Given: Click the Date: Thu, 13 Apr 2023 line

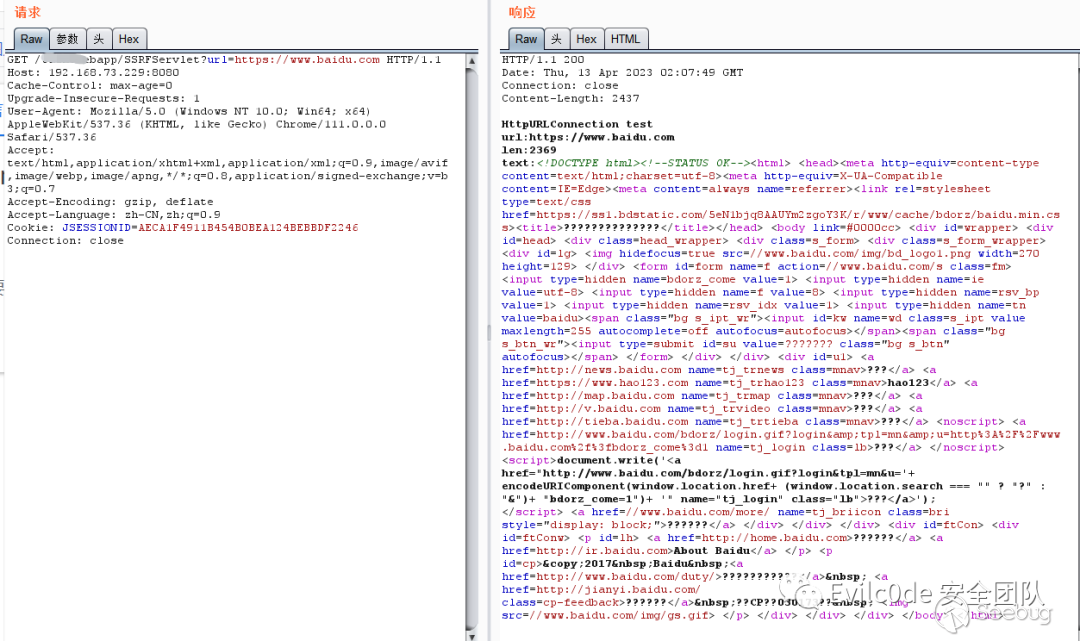Looking at the screenshot, I should 622,72.
